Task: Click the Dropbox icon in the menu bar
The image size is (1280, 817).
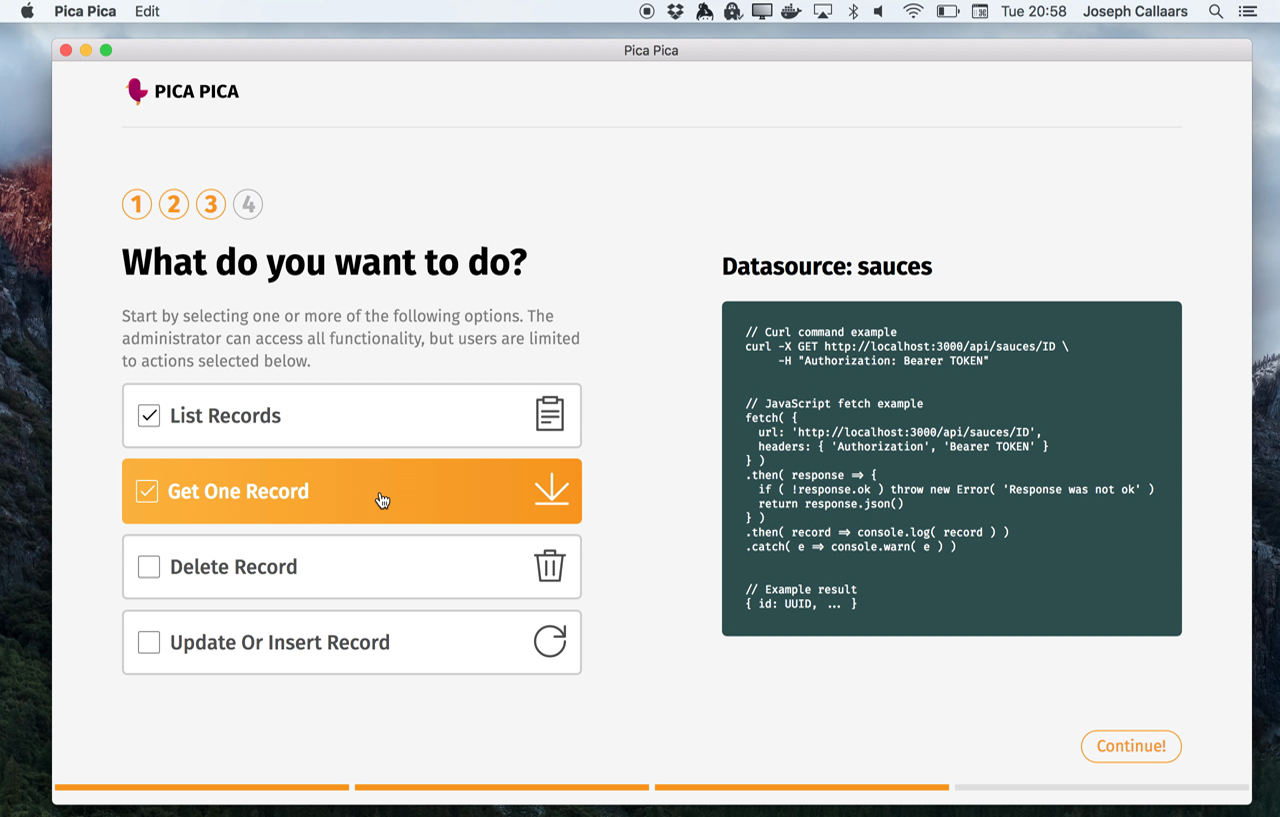Action: [x=675, y=12]
